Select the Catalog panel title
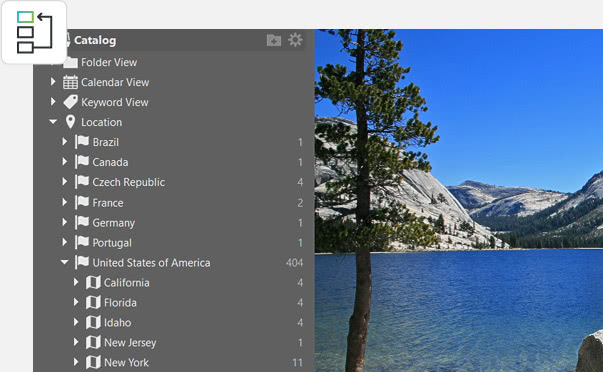This screenshot has height=372, width=603. click(x=95, y=40)
